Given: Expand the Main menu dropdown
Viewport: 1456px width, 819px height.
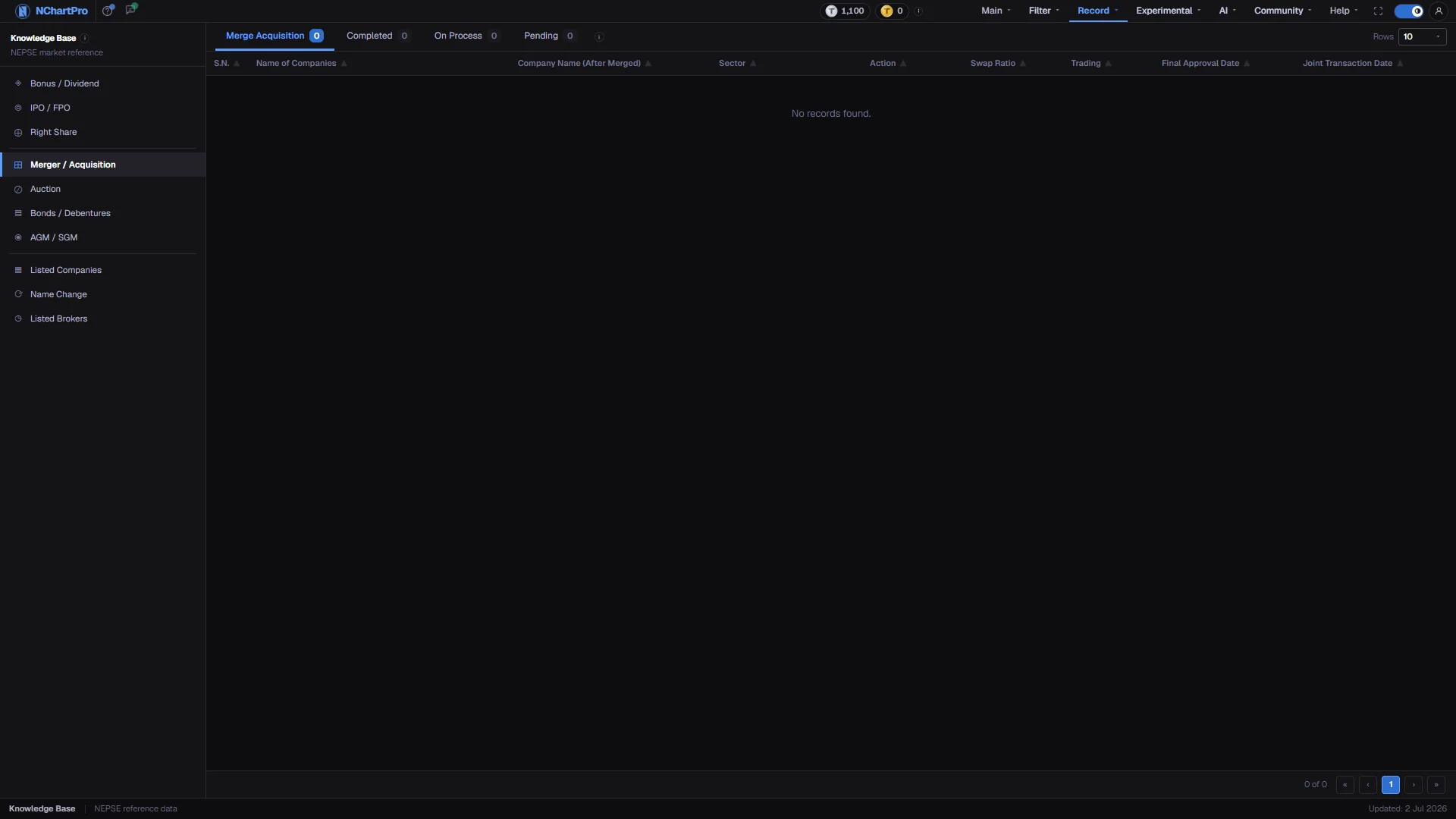Looking at the screenshot, I should point(996,11).
